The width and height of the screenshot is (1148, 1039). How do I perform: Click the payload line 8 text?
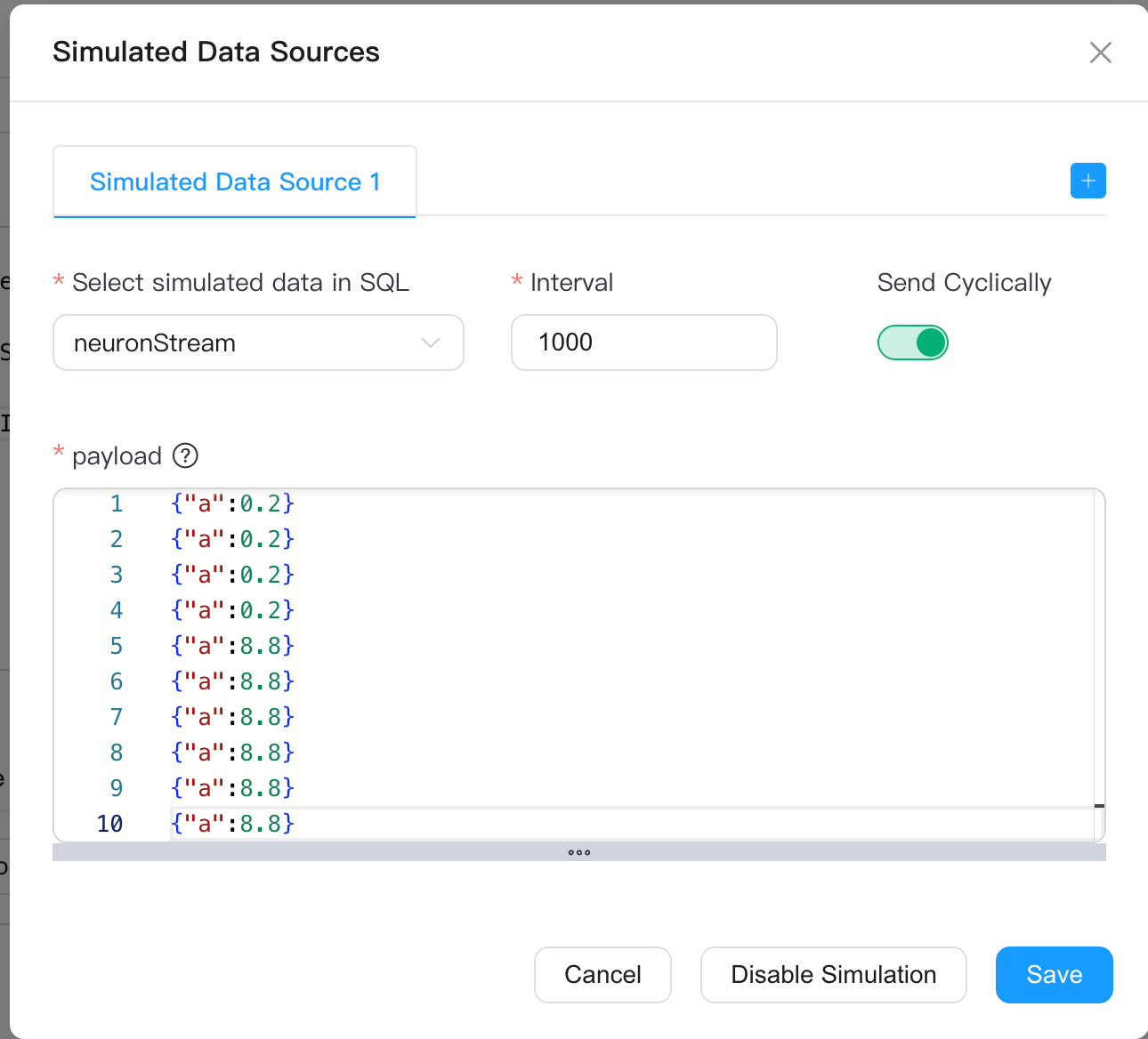tap(232, 753)
